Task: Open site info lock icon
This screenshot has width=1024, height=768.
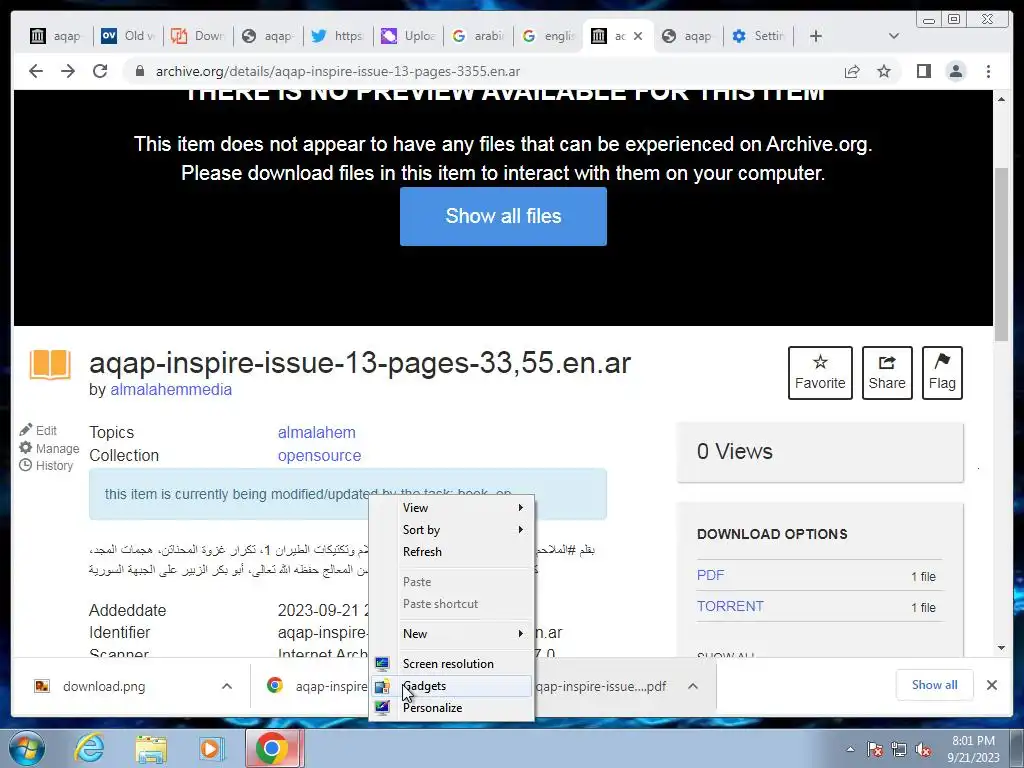Action: click(x=139, y=71)
